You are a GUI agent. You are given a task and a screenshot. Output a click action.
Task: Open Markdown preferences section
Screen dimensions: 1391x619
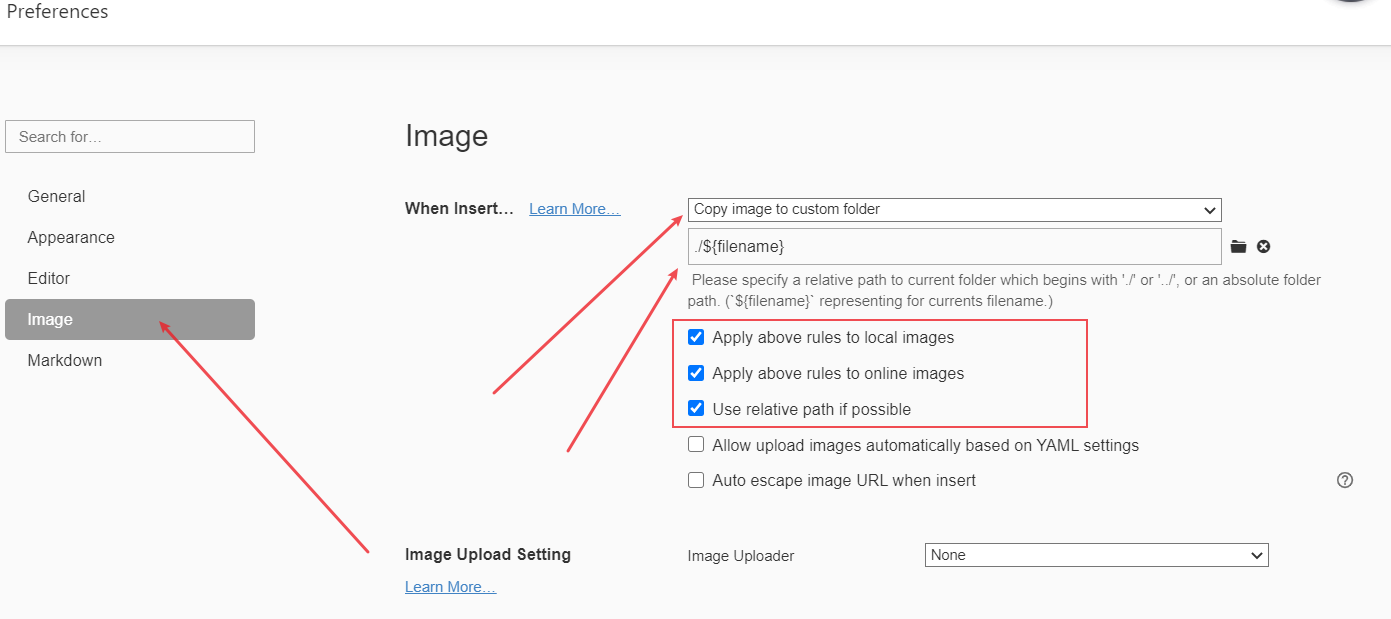65,361
